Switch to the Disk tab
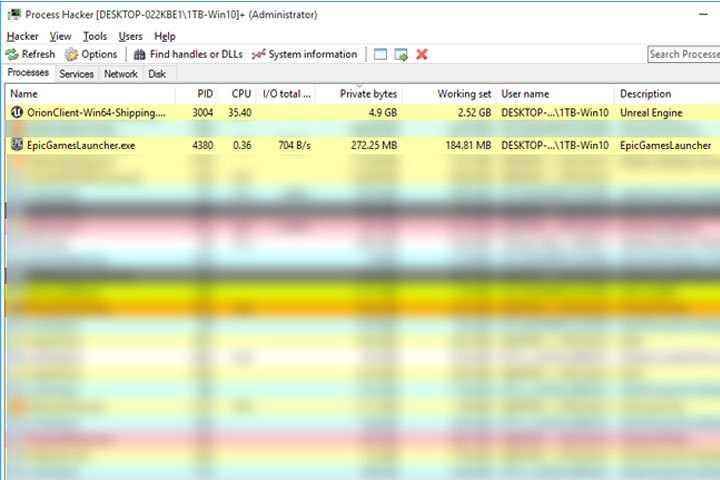Screen dimensions: 720x480 click(x=157, y=74)
